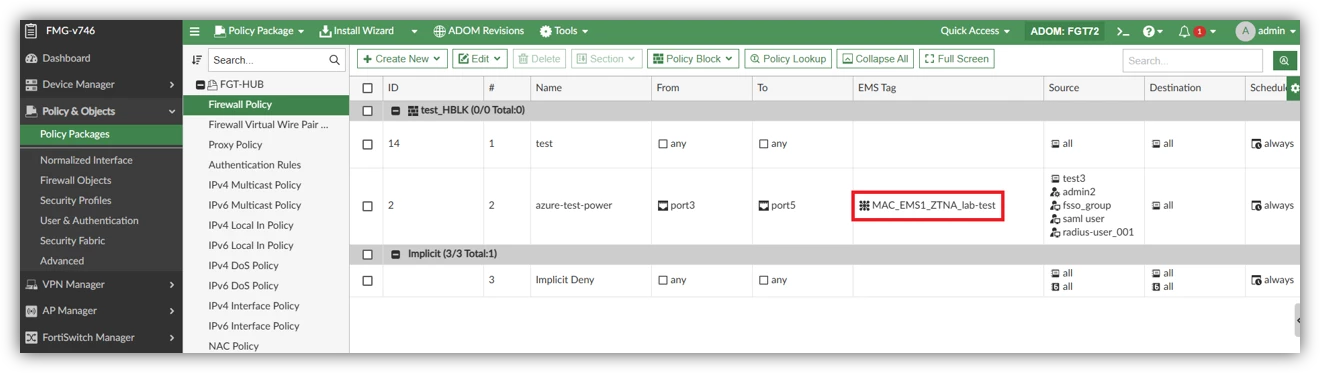Open the Policy & Objects menu
This screenshot has height=373, width=1320.
coord(101,111)
